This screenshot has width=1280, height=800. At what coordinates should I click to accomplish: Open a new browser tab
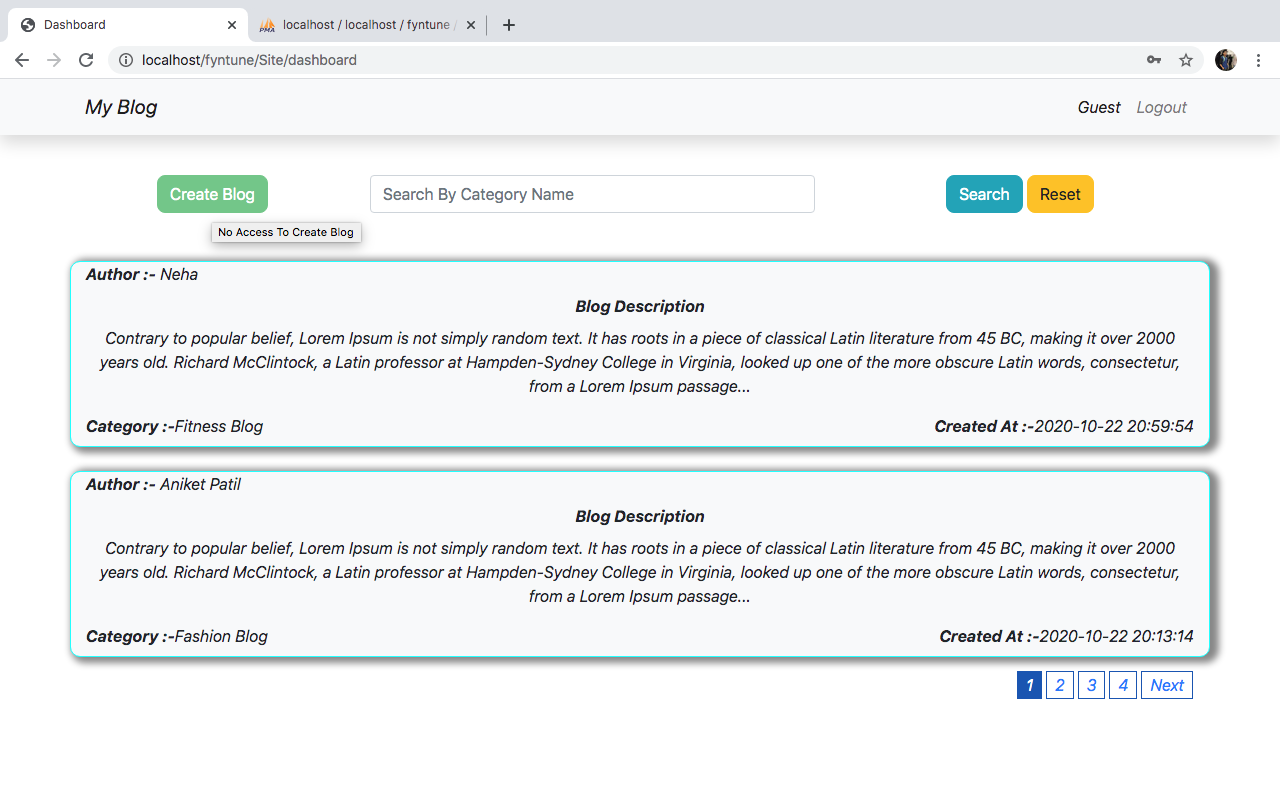pos(509,25)
